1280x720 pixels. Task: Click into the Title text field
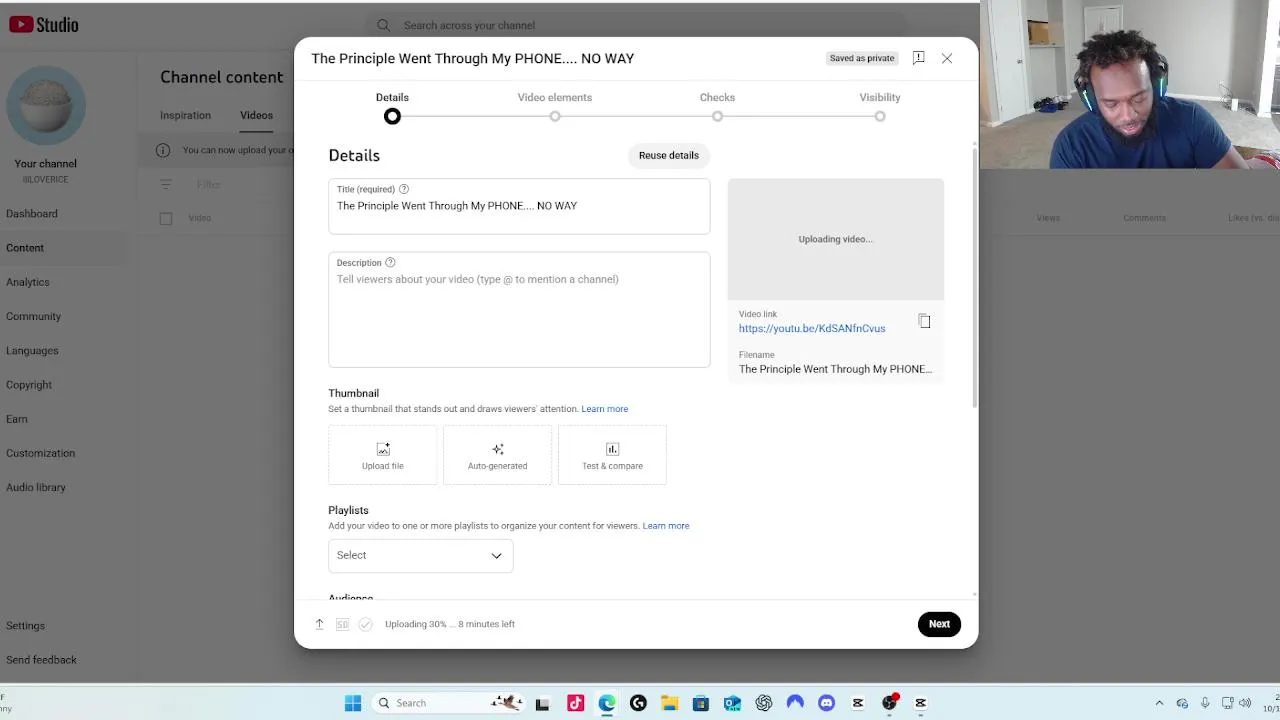click(519, 206)
